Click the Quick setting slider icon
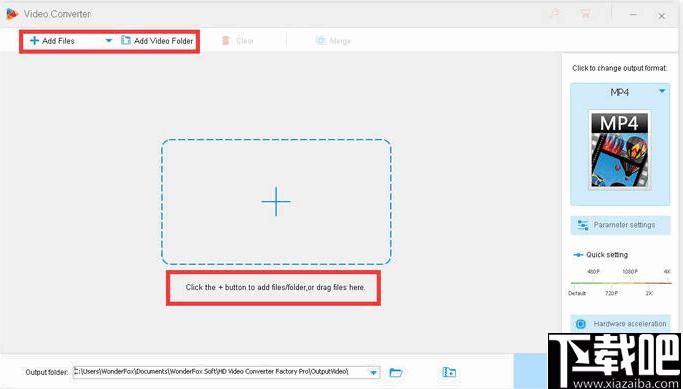The height and width of the screenshot is (389, 683). [x=578, y=255]
